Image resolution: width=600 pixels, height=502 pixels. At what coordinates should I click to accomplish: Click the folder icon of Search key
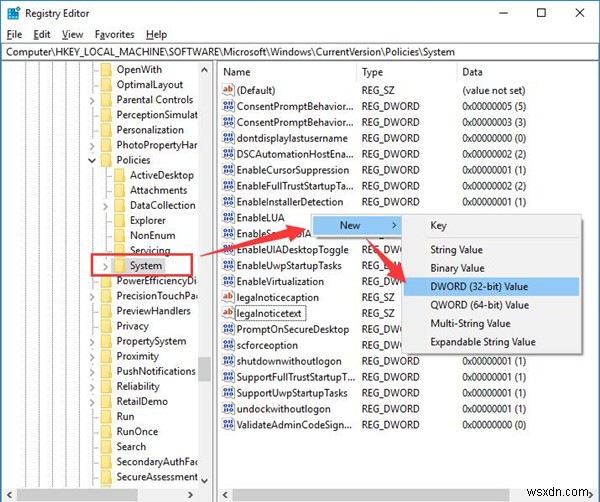pyautogui.click(x=106, y=447)
